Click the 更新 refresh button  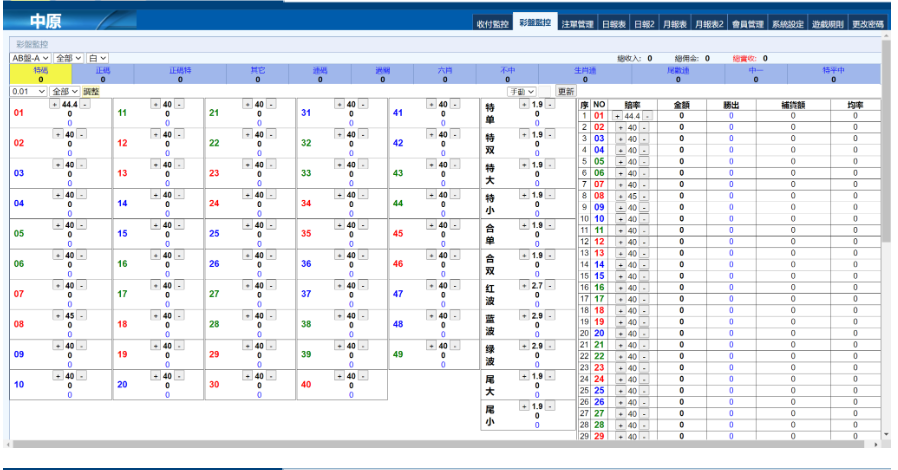point(565,91)
